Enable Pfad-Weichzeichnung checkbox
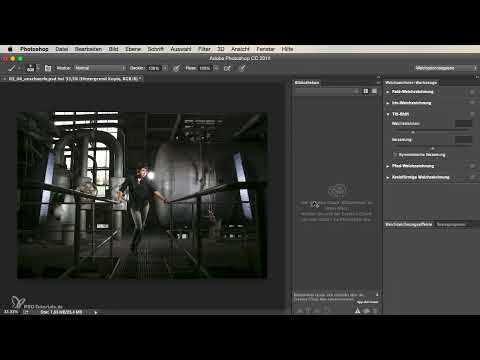Screen dimensions: 480x360 (x=472, y=166)
